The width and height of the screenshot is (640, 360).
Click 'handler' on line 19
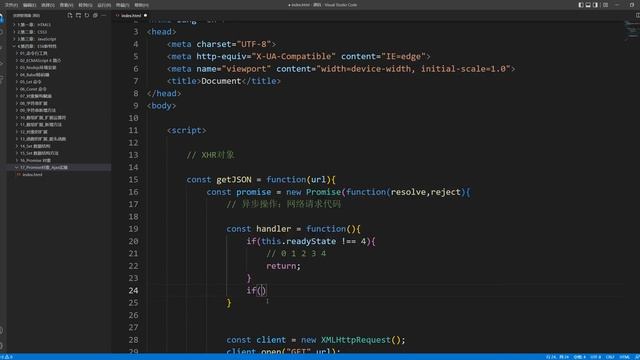[x=273, y=229]
